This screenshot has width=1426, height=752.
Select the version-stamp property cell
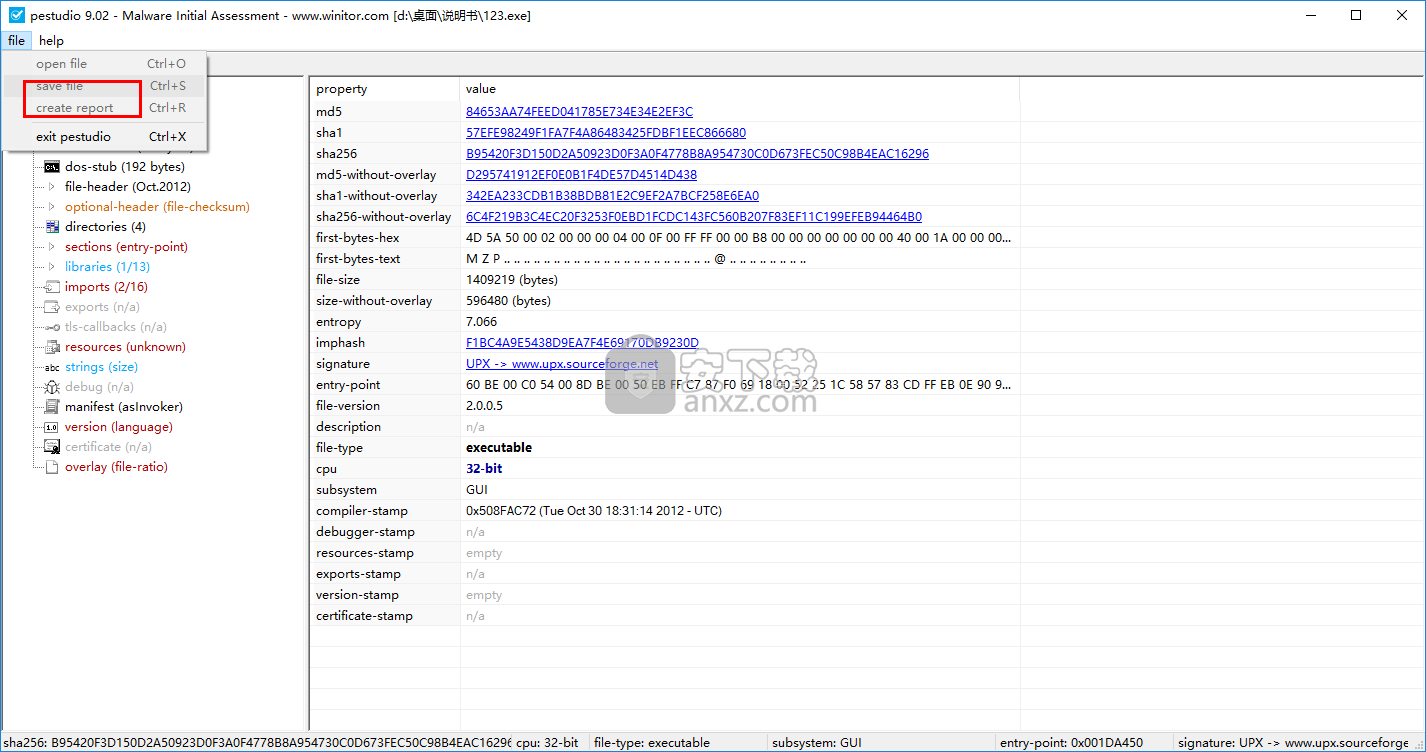pos(385,595)
